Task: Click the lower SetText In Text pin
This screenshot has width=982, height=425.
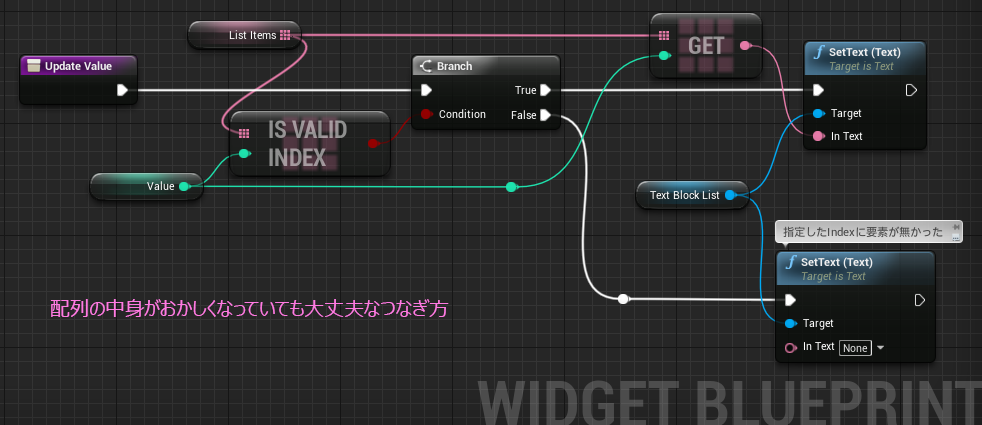Action: [x=790, y=347]
